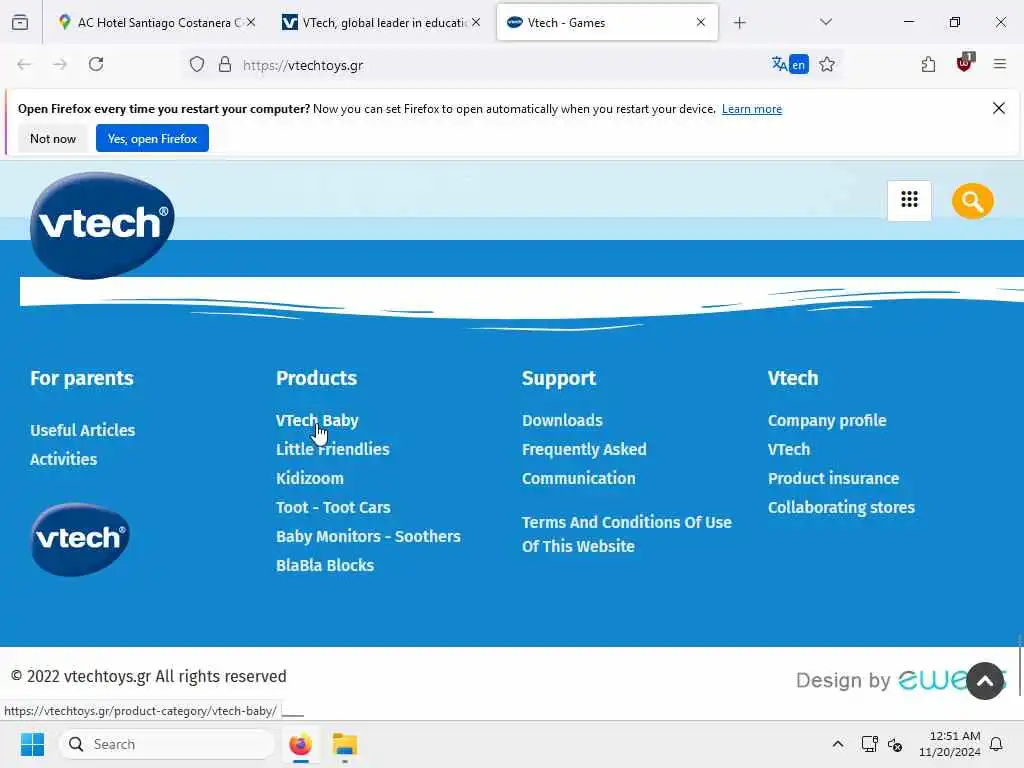Open the grid menu icon on VTech header

pyautogui.click(x=909, y=200)
